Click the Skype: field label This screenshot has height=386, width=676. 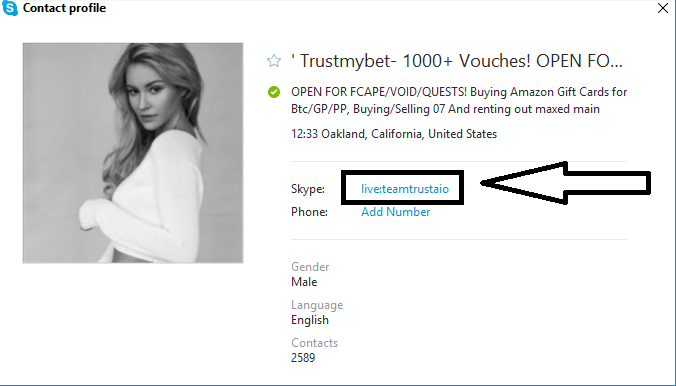point(308,189)
